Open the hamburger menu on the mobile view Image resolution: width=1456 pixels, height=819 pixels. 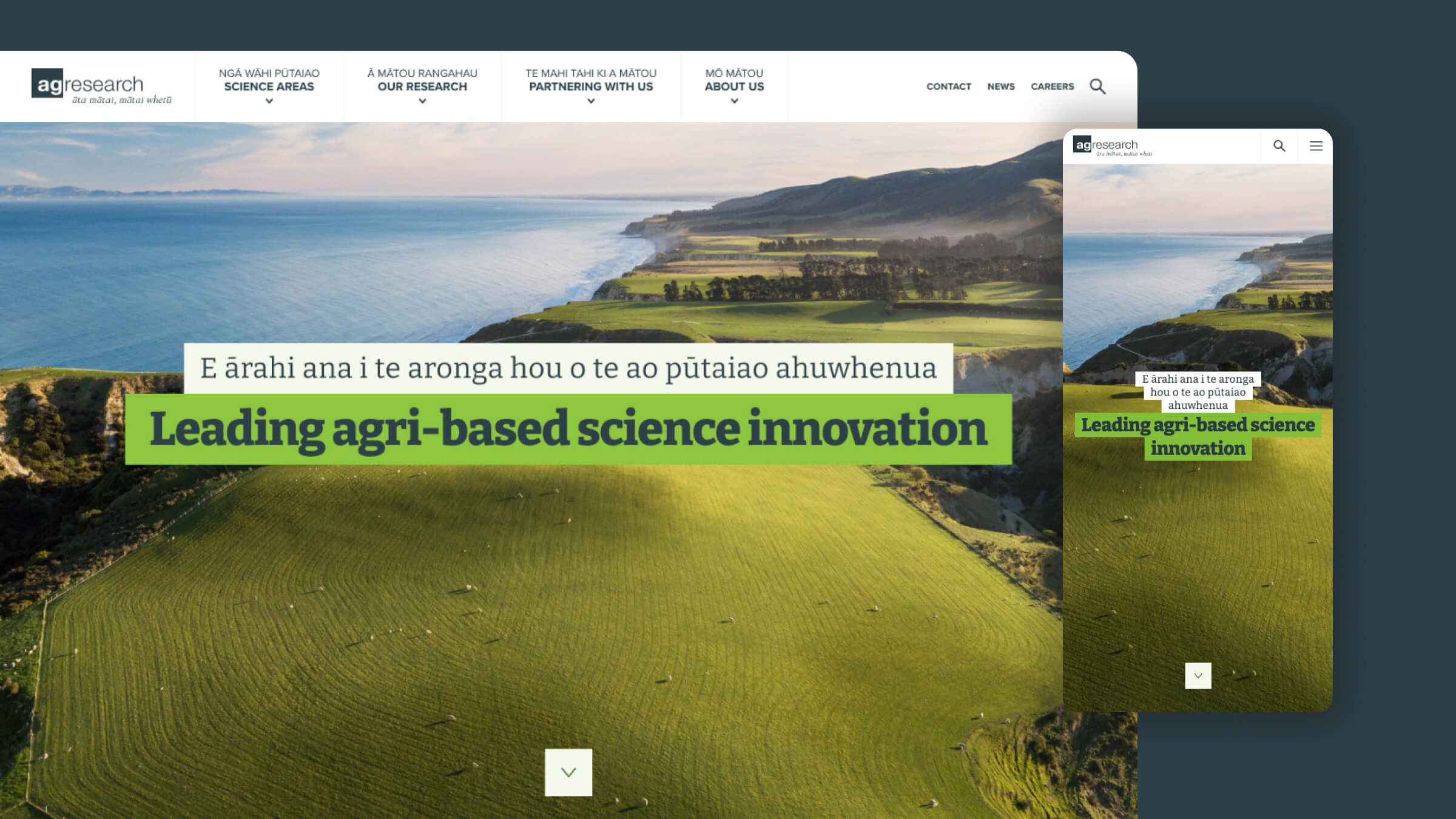click(1316, 146)
